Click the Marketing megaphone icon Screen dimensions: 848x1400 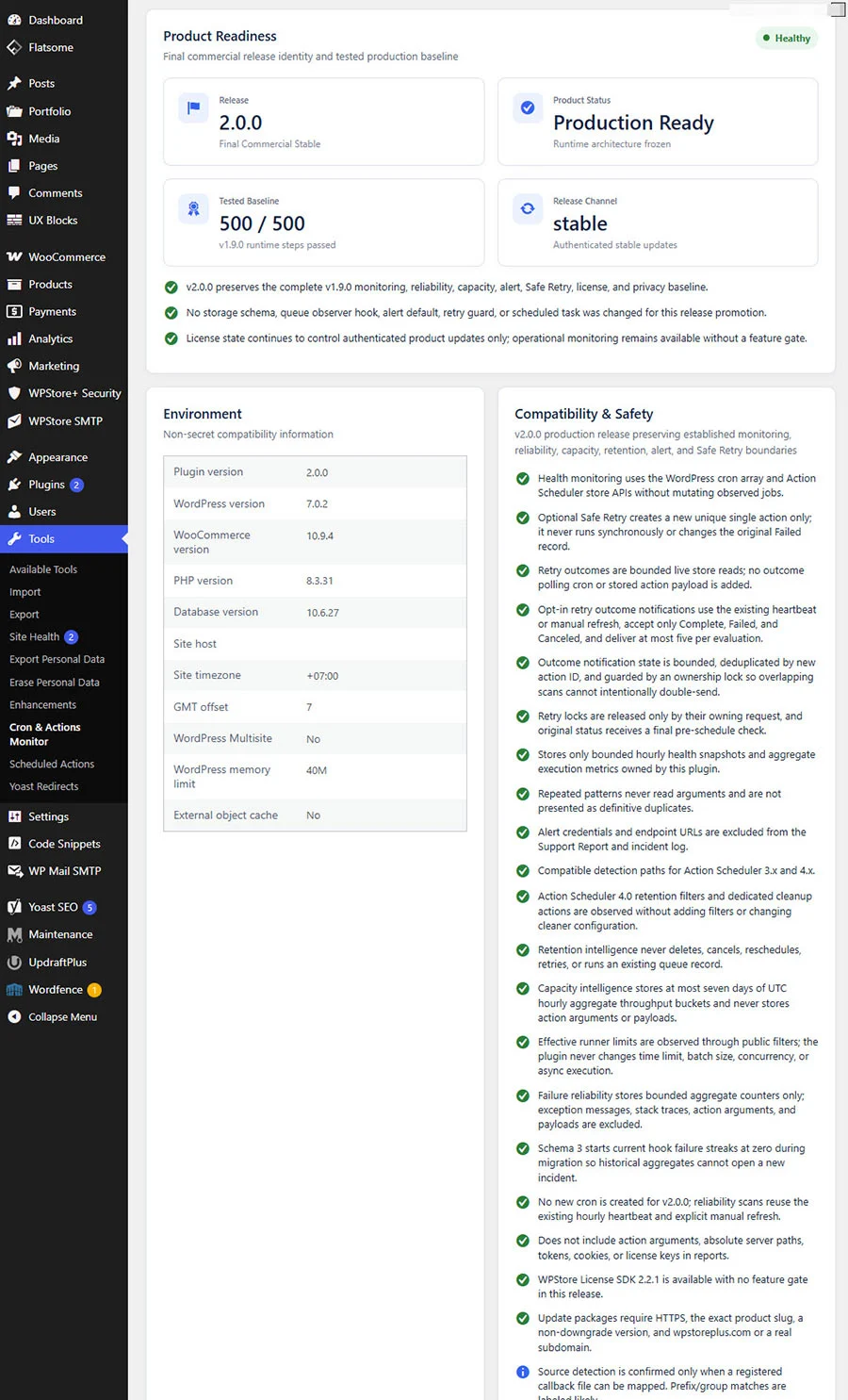[14, 366]
